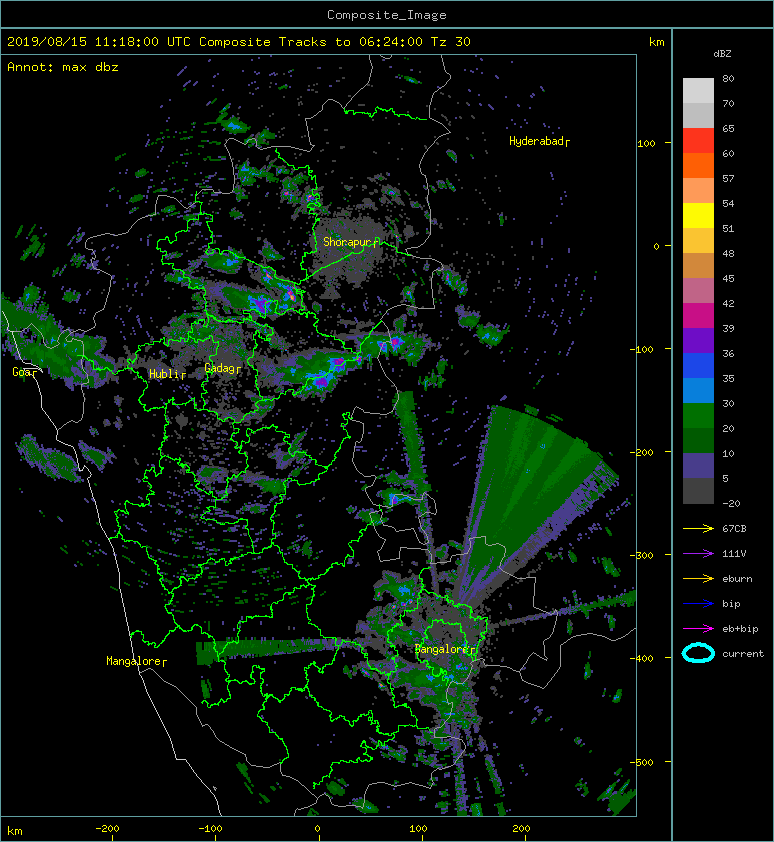The height and width of the screenshot is (842, 774).
Task: Pick the gray 70–65 dBZ swatch
Action: pos(698,115)
